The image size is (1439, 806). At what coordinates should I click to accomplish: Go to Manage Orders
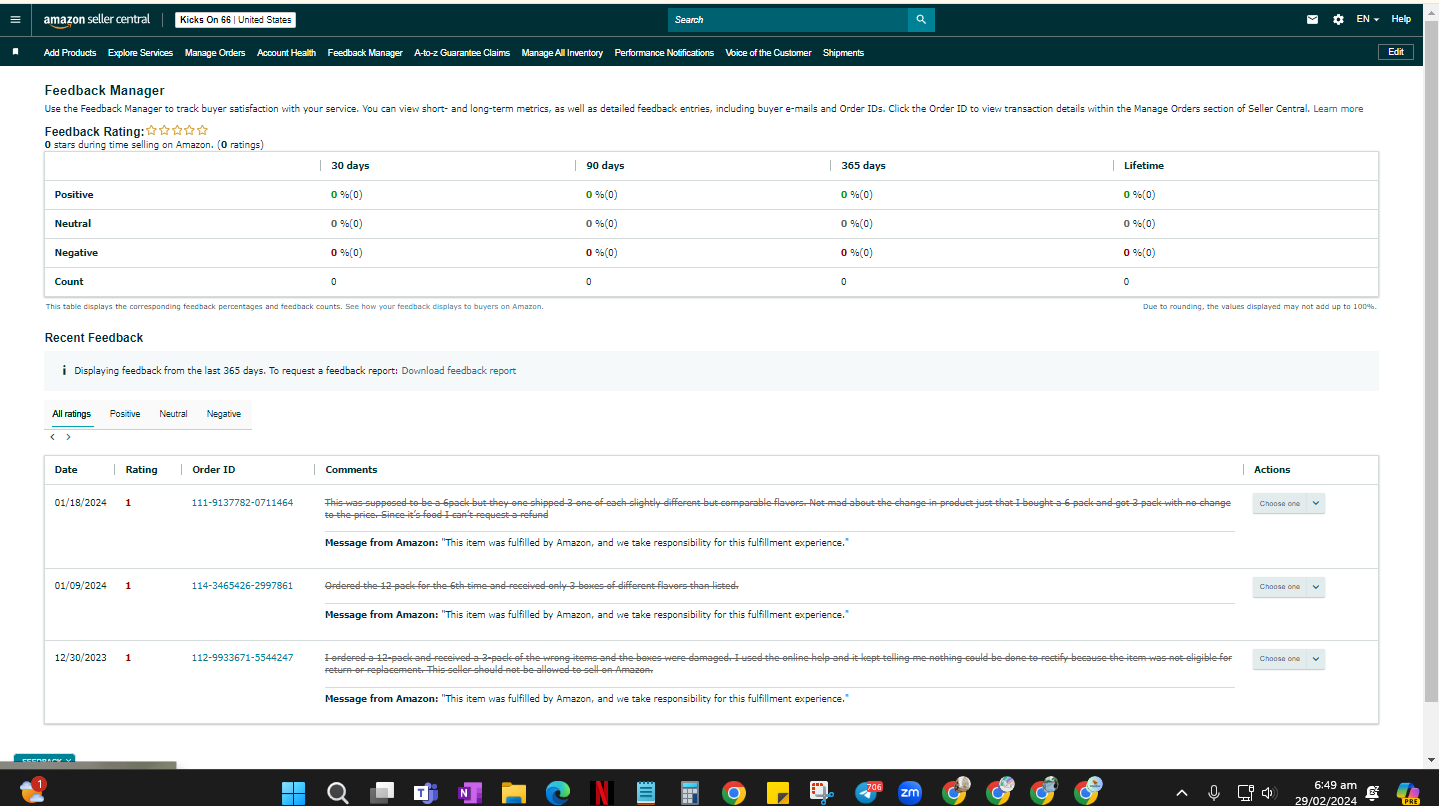pos(215,53)
